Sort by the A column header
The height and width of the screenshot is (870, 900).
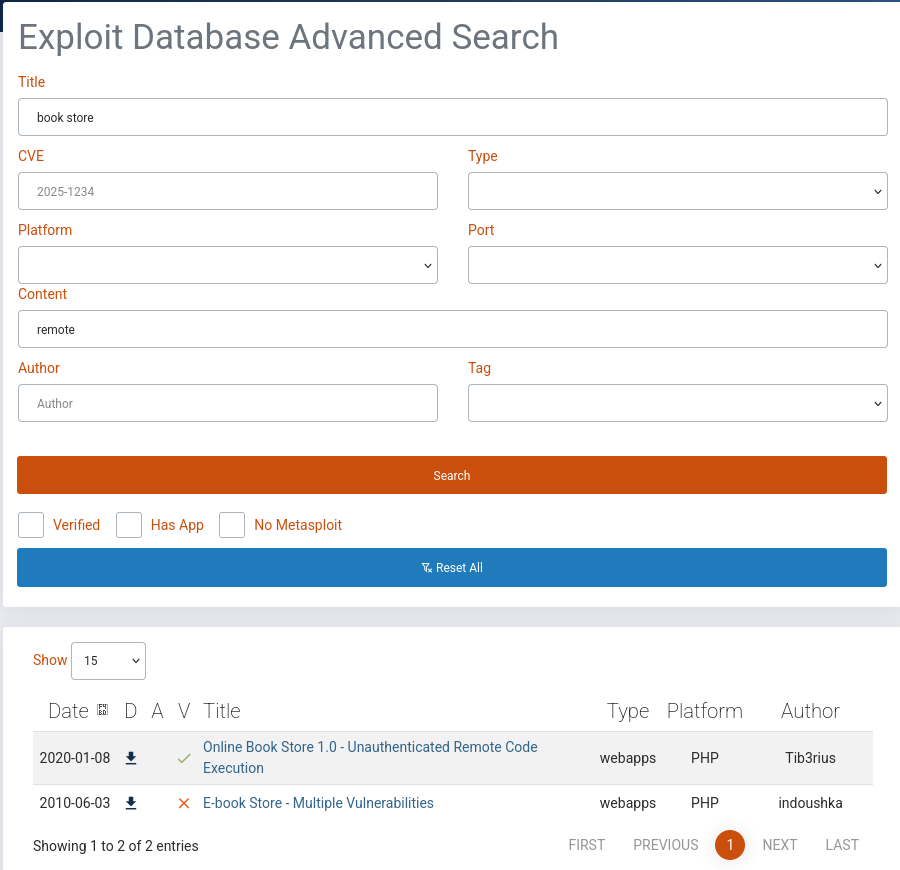(x=157, y=710)
